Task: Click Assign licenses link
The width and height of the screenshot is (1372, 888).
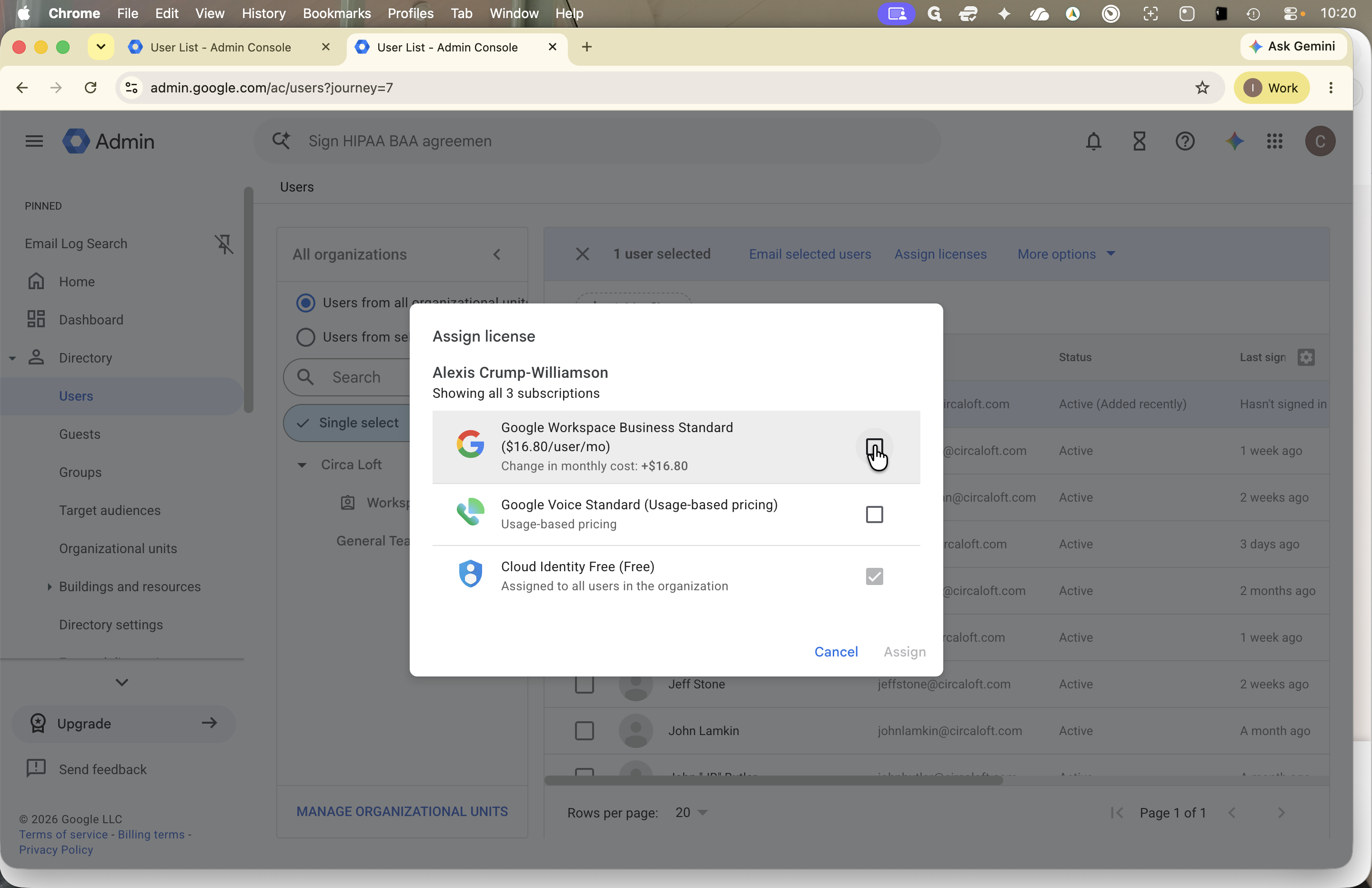Action: (x=940, y=254)
